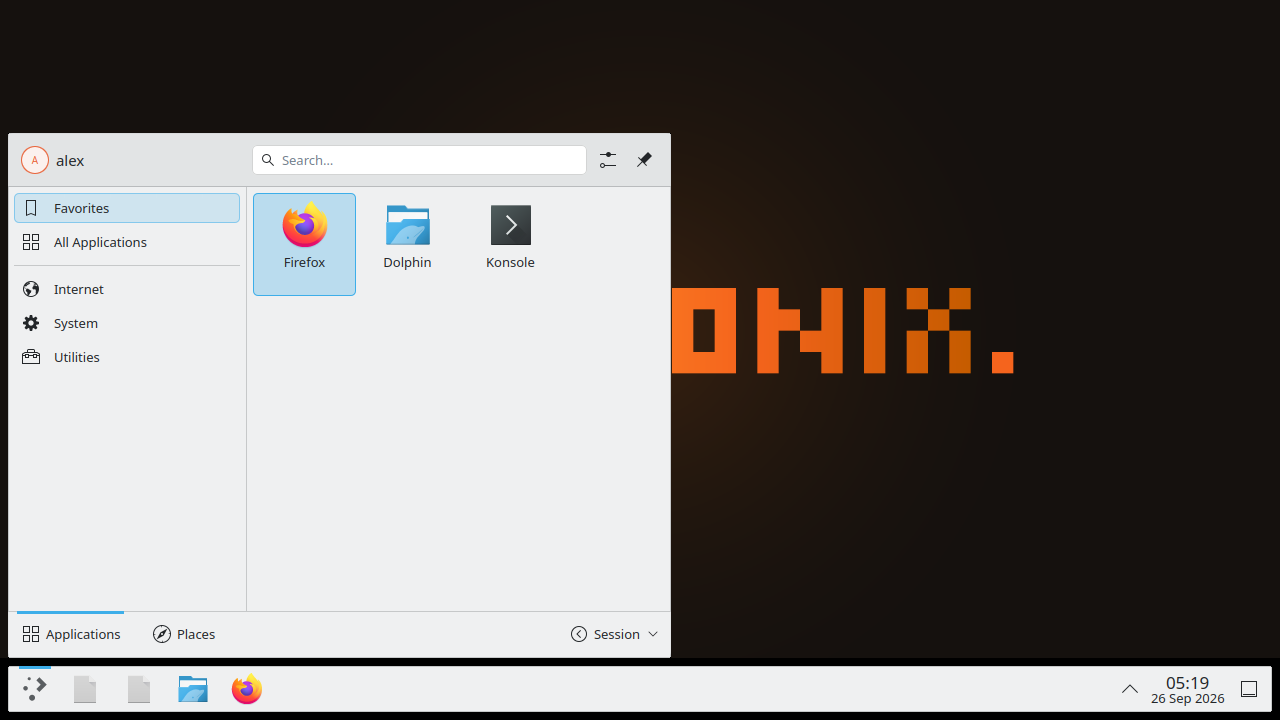Click the application launcher button in the taskbar

[x=35, y=689]
